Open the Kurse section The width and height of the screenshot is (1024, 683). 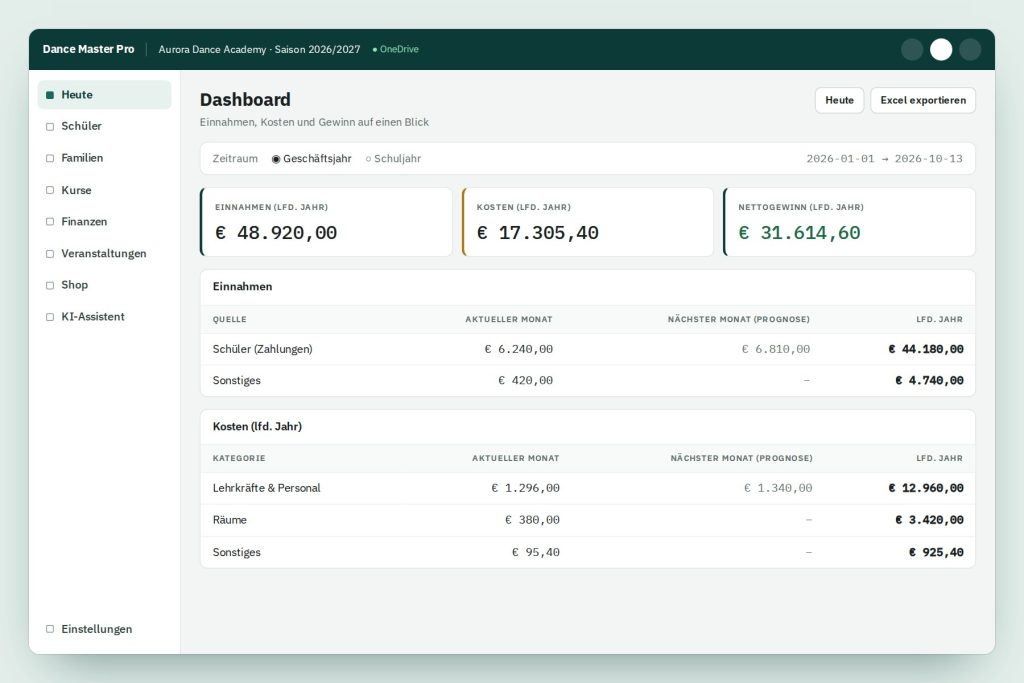[x=104, y=190]
